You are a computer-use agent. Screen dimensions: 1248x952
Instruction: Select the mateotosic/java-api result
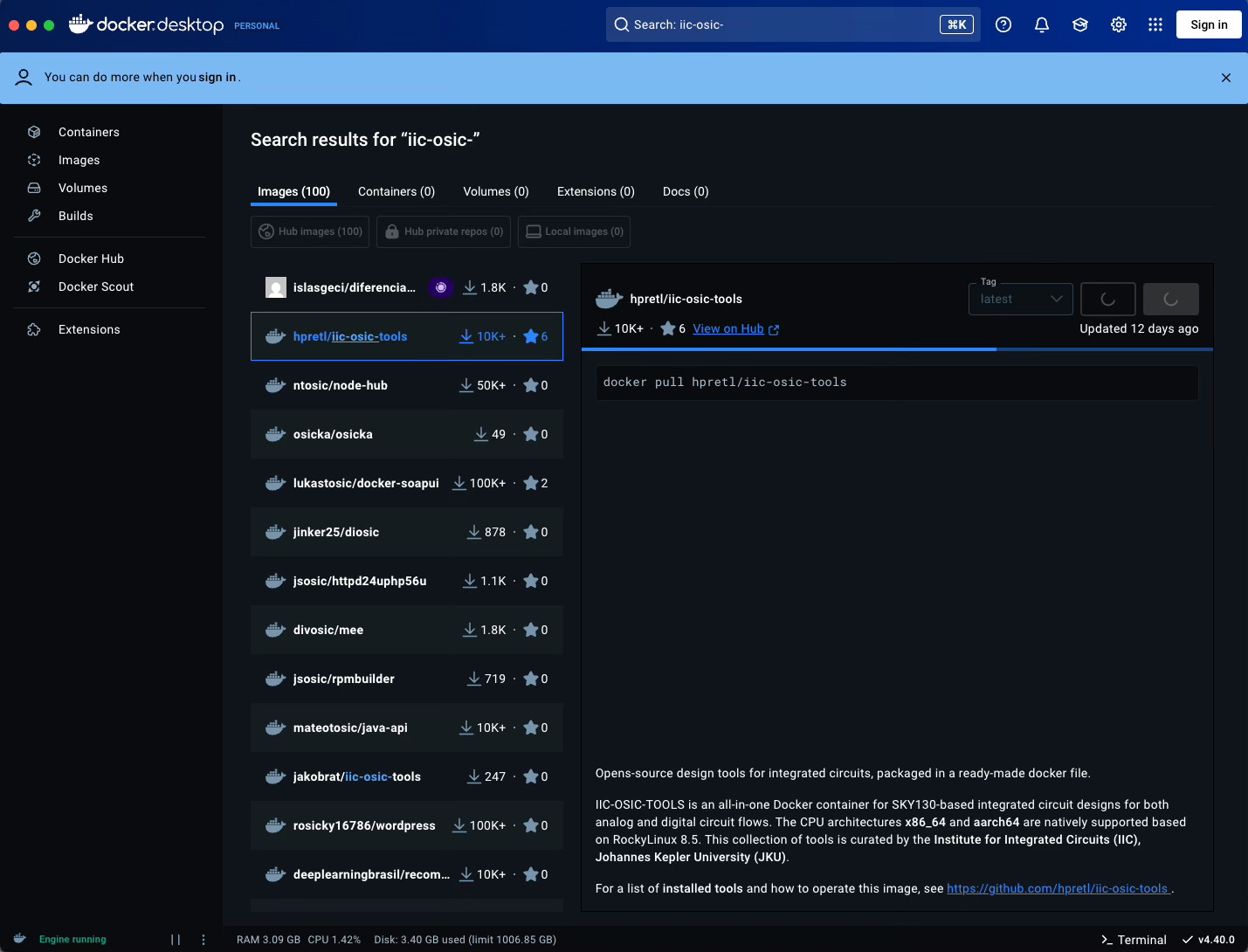coord(407,728)
